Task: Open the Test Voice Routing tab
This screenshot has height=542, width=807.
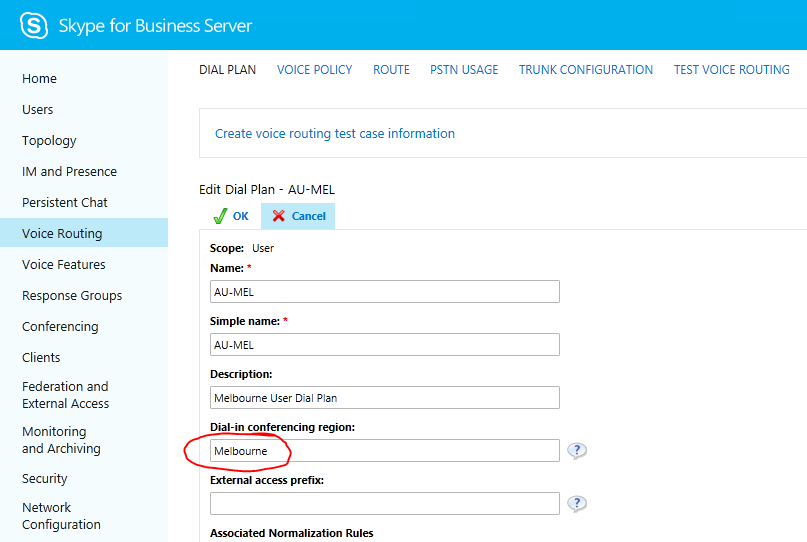Action: pos(731,70)
